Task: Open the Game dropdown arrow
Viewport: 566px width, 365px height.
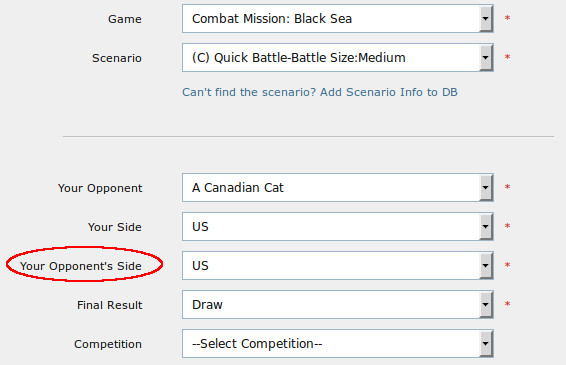Action: pyautogui.click(x=486, y=19)
